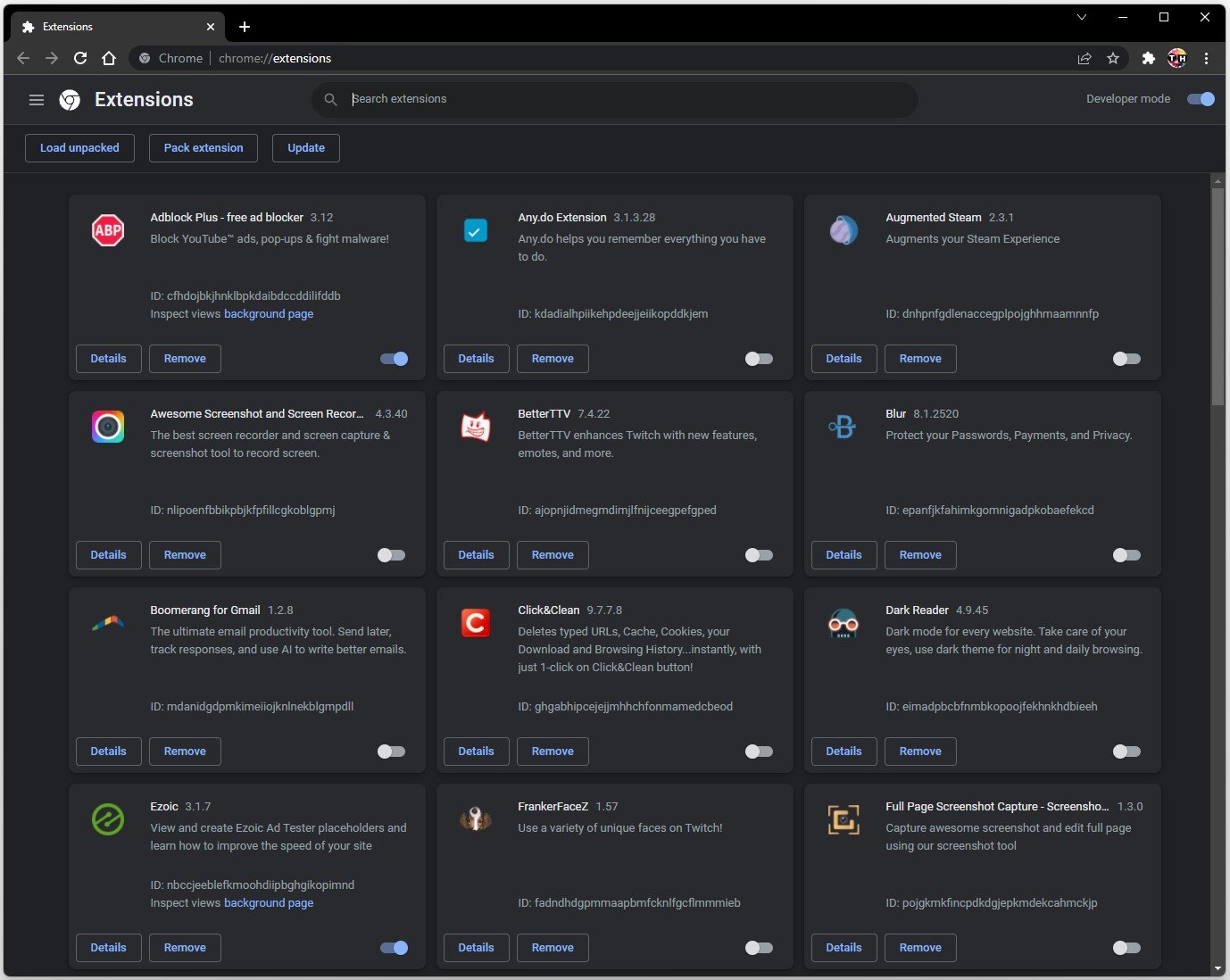Click the profile avatar icon
Image resolution: width=1230 pixels, height=980 pixels.
tap(1177, 58)
